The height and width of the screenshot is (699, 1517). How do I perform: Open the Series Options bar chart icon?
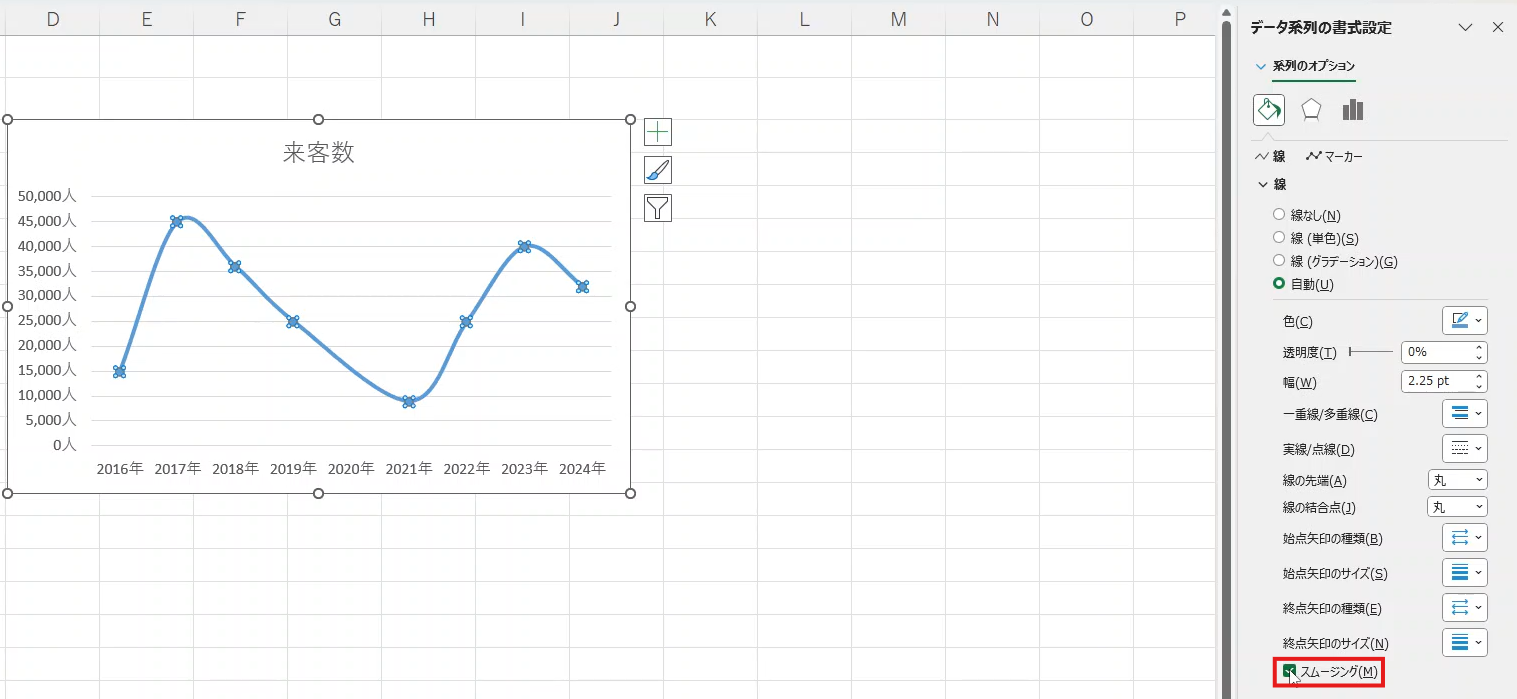pos(1353,110)
